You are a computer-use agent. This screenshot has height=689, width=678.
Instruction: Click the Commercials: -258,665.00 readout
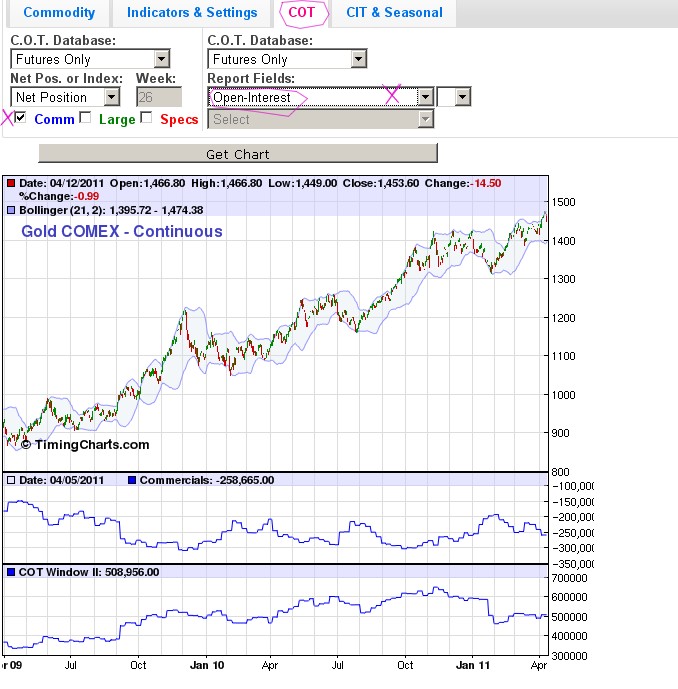207,480
